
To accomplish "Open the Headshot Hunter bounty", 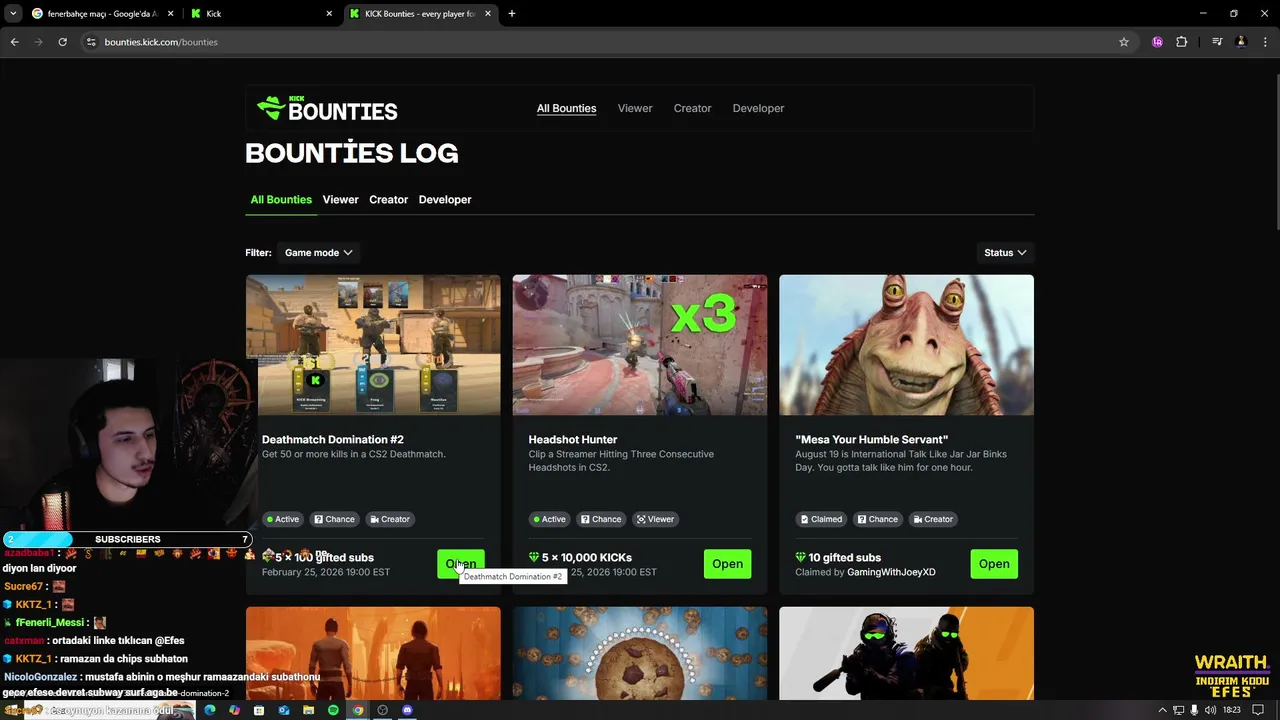I will click(727, 564).
